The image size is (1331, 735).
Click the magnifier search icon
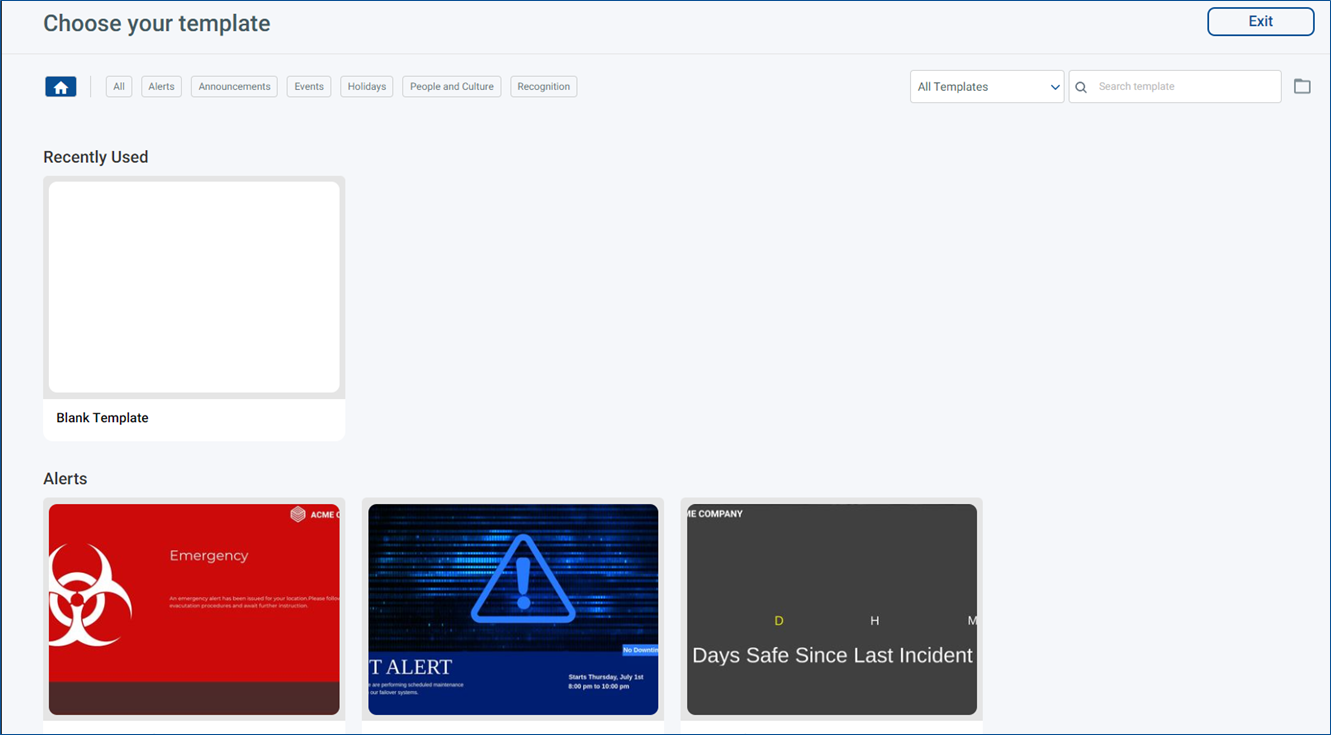[1081, 87]
